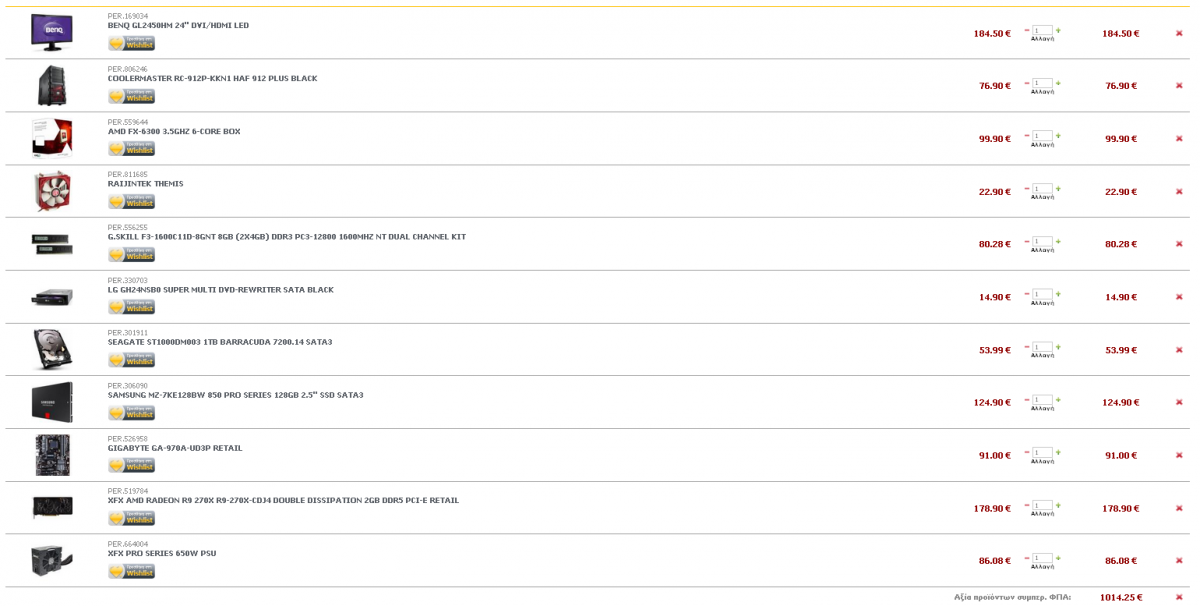The image size is (1200, 606).
Task: Increase Samsung 850 Pro quantity with plus
Action: click(x=1058, y=399)
